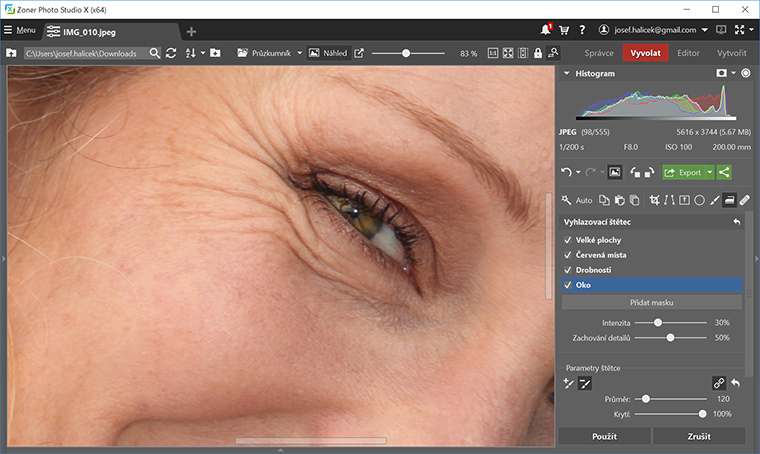Switch to the Editor tab
Viewport: 760px width, 454px height.
pyautogui.click(x=688, y=52)
